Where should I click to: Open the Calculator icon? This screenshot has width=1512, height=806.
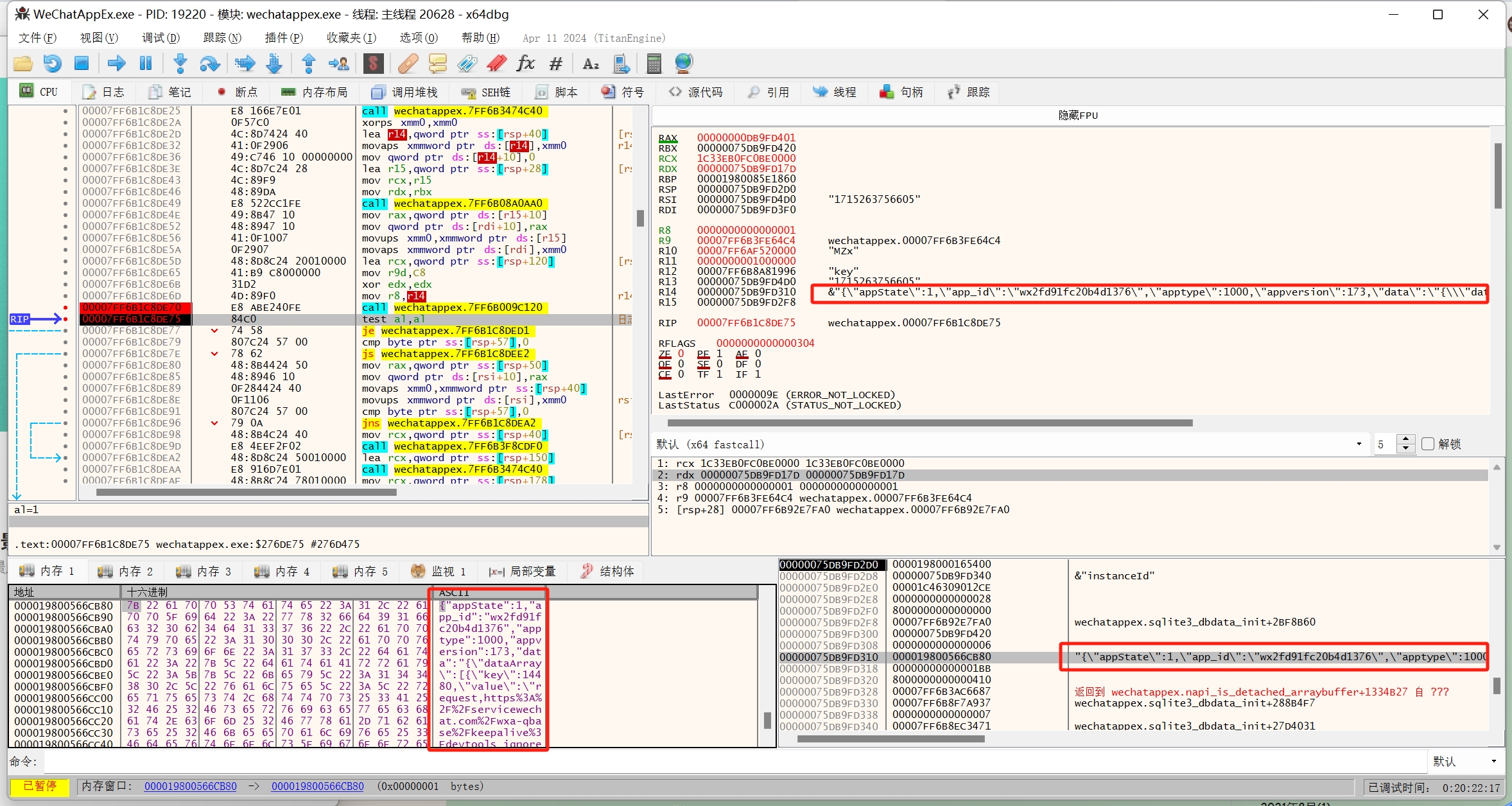(654, 63)
